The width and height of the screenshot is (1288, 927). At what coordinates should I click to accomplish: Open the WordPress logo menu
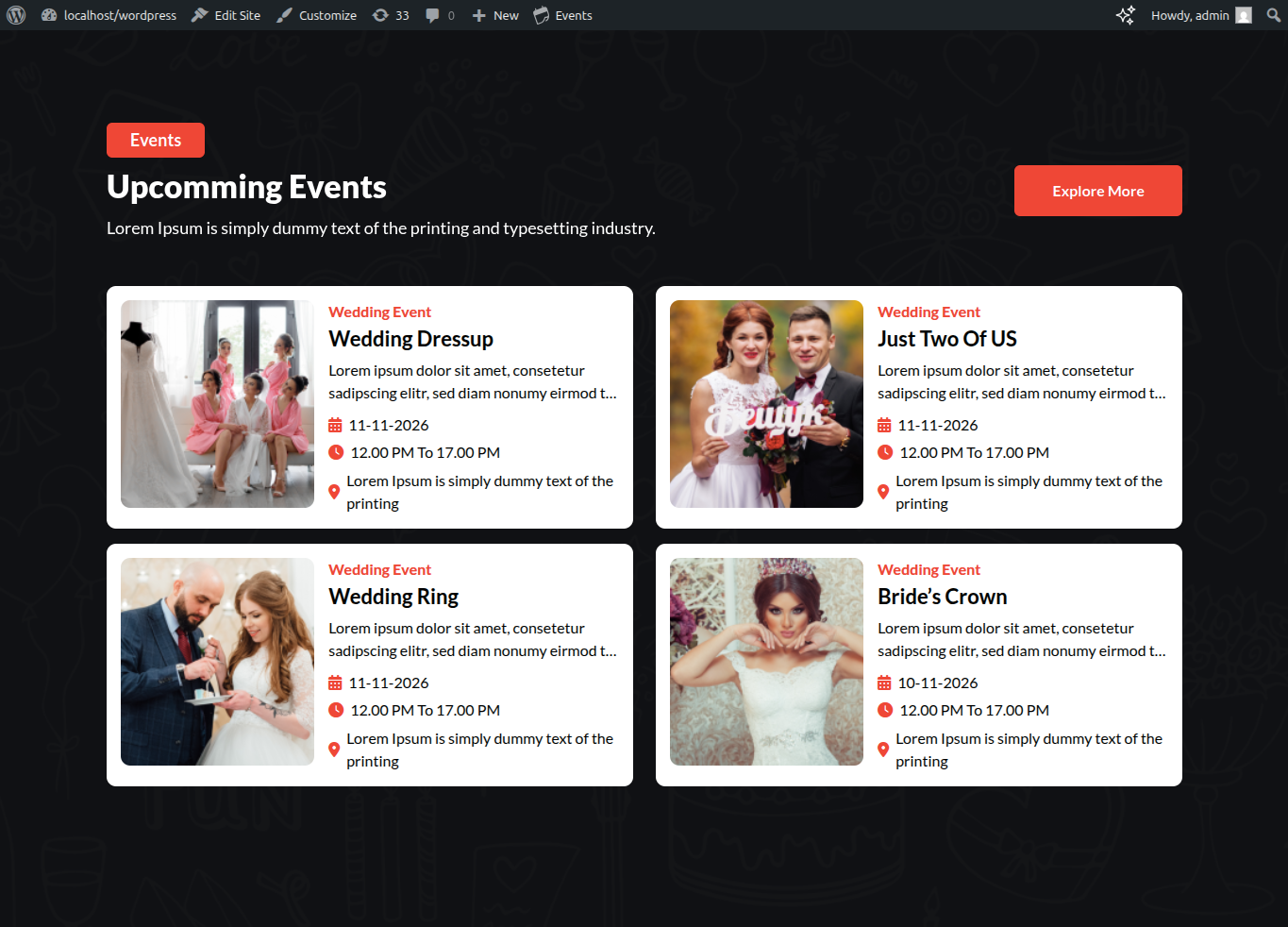pos(16,15)
